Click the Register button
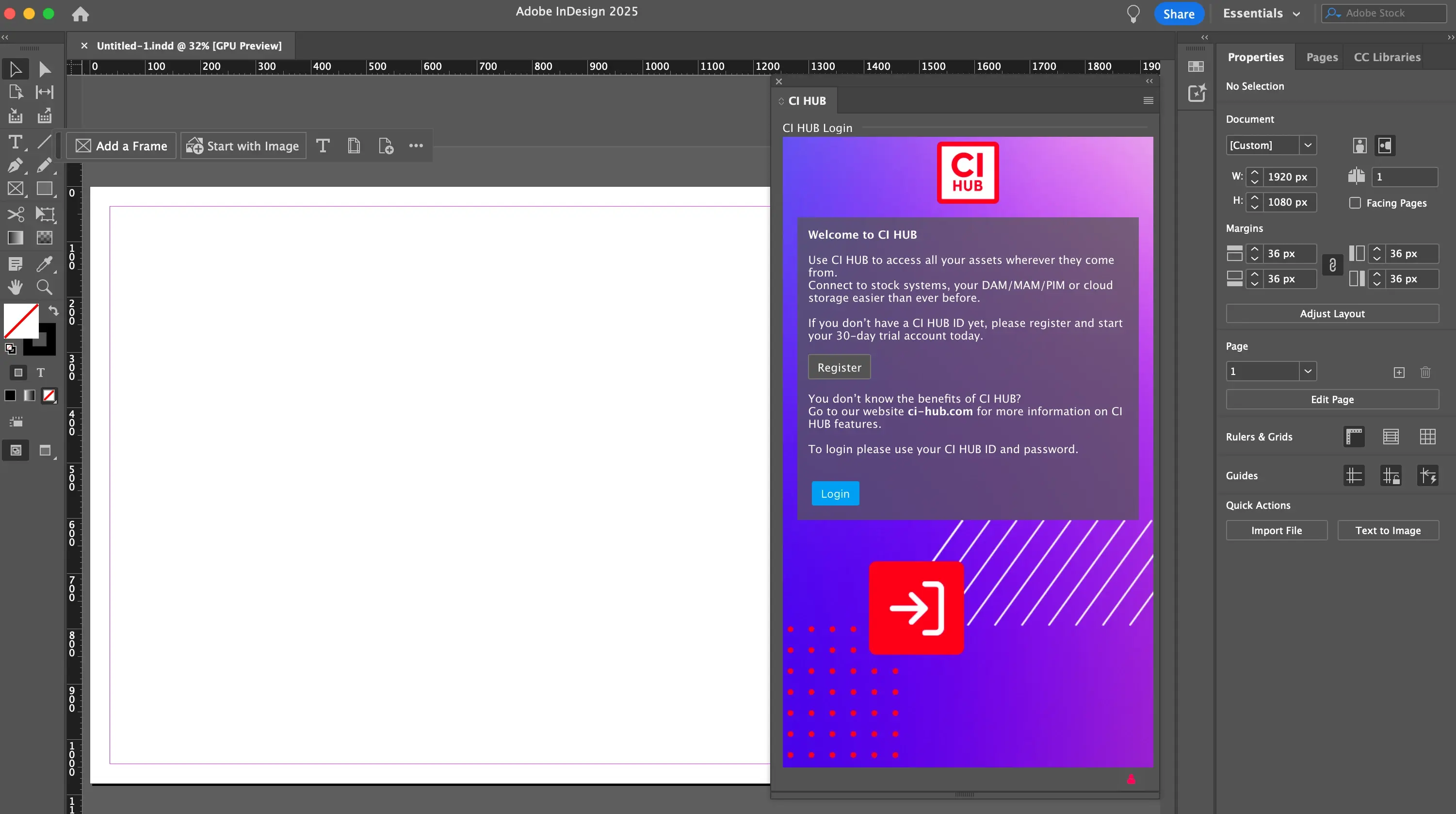 [x=839, y=368]
